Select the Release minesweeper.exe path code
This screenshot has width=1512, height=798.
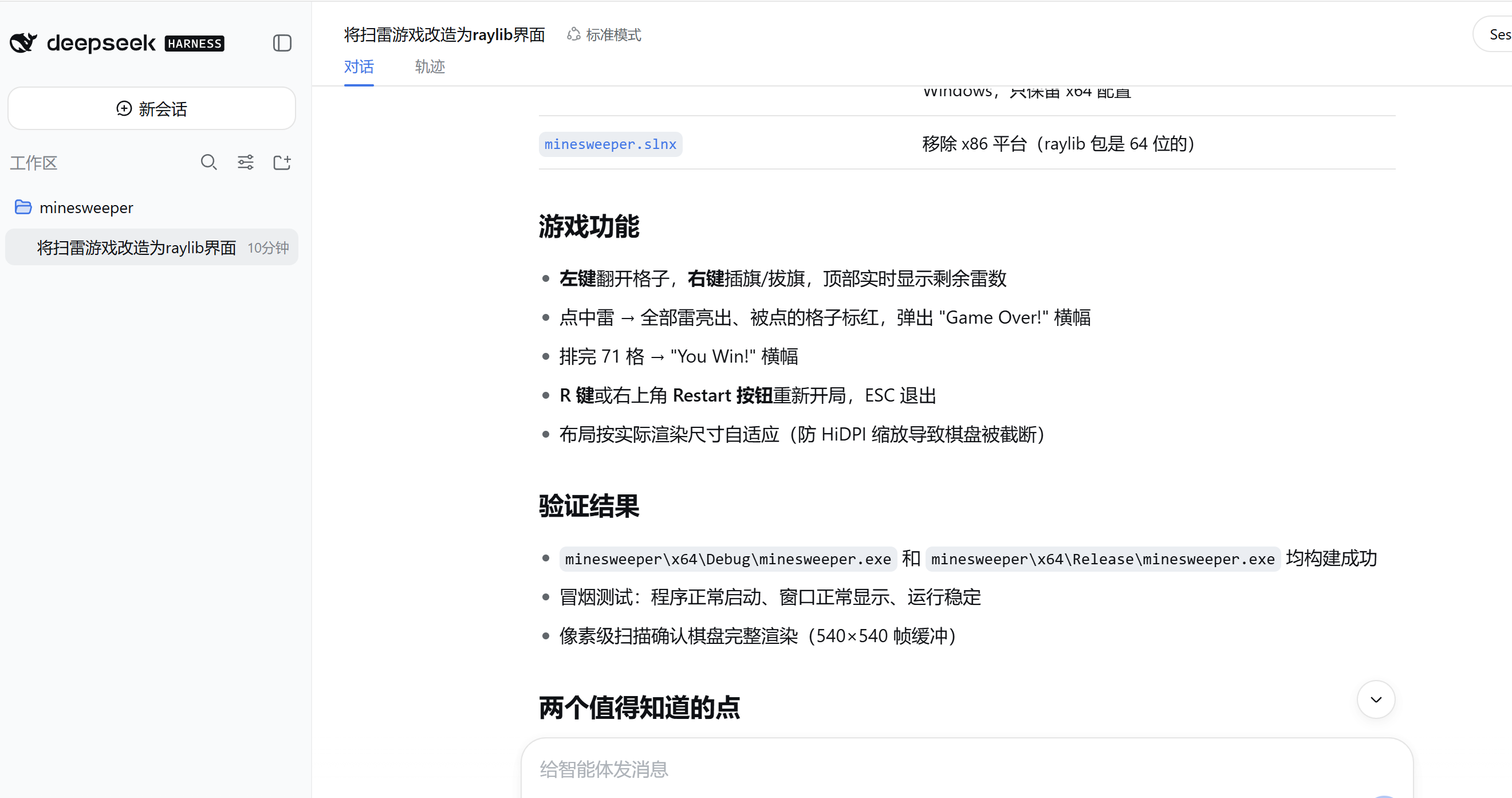coord(1103,559)
